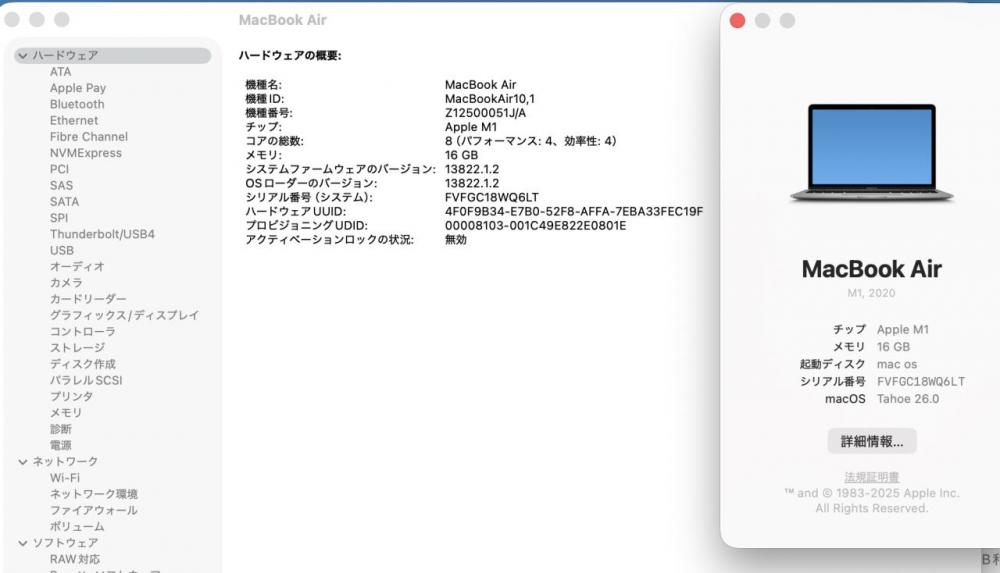1000x573 pixels.
Task: Click M1, 2020 subtitle in About window
Action: [871, 293]
